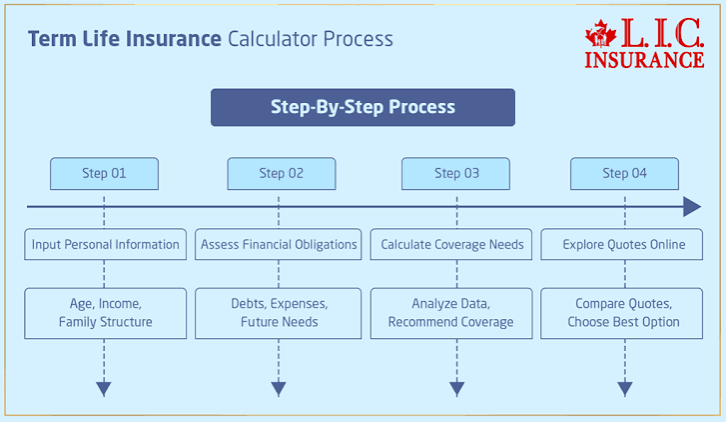Click the Term Life Insurance Calculator Process title
726x422 pixels.
(x=210, y=39)
